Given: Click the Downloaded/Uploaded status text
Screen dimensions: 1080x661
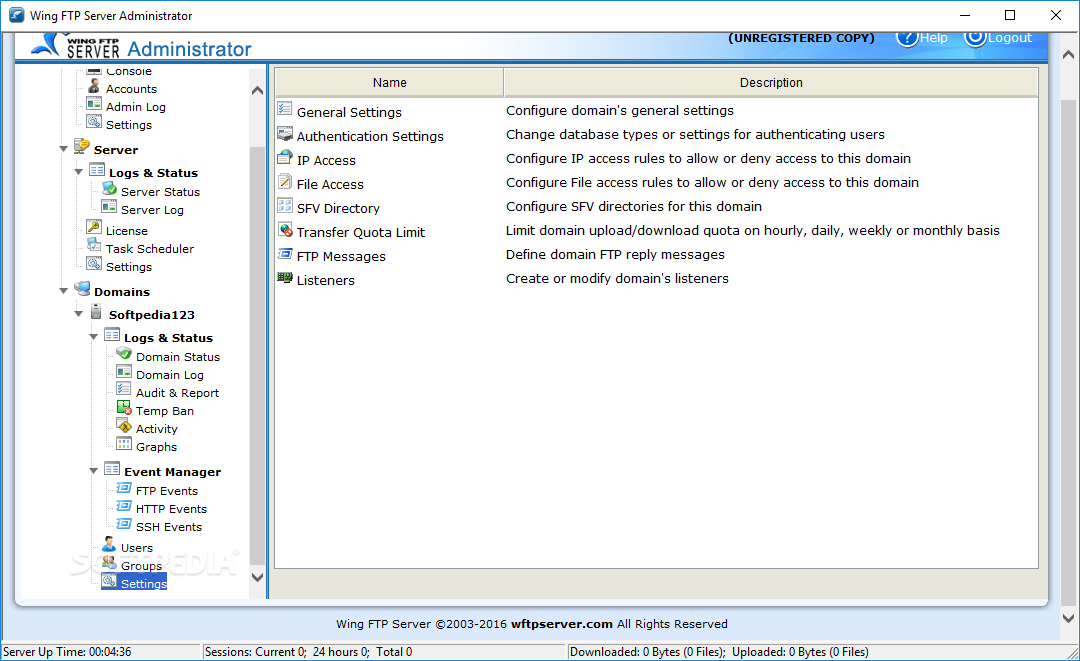Looking at the screenshot, I should [719, 651].
